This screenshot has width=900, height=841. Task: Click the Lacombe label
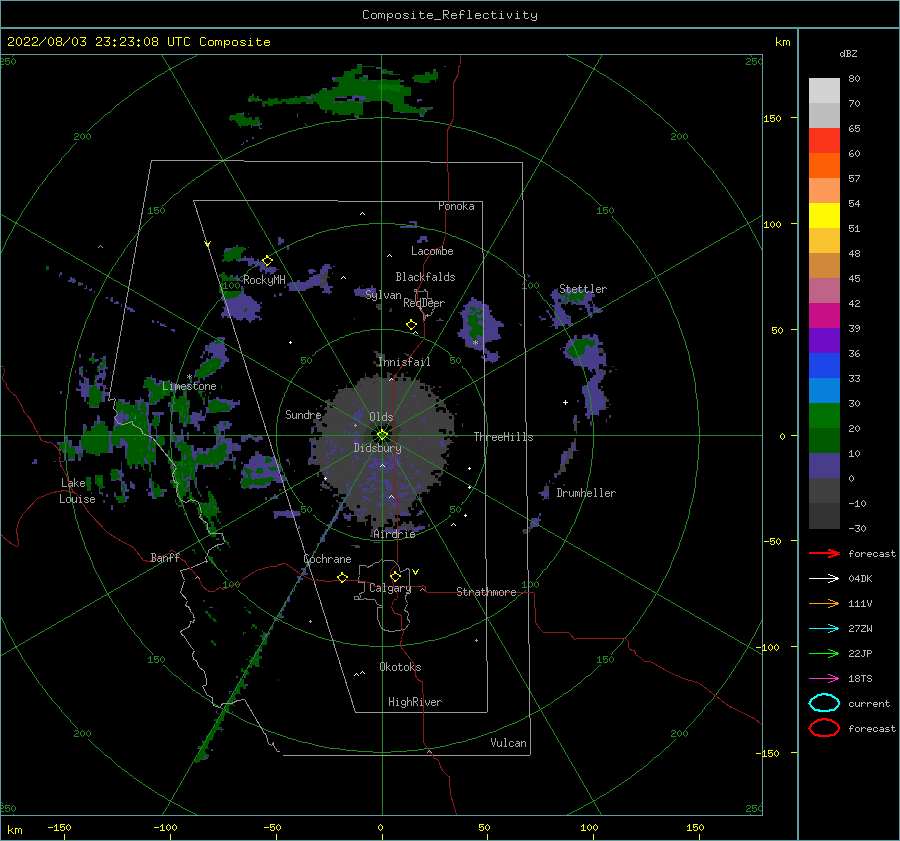coord(432,251)
